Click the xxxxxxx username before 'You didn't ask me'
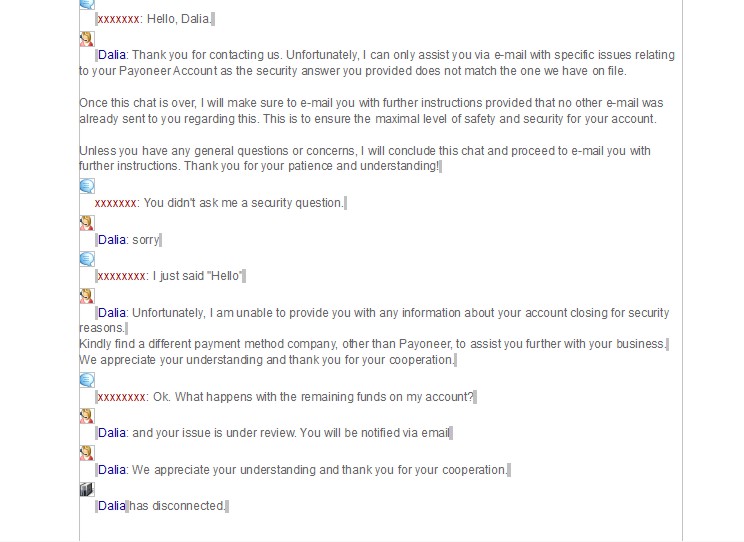The width and height of the screenshot is (744, 542). pyautogui.click(x=116, y=203)
